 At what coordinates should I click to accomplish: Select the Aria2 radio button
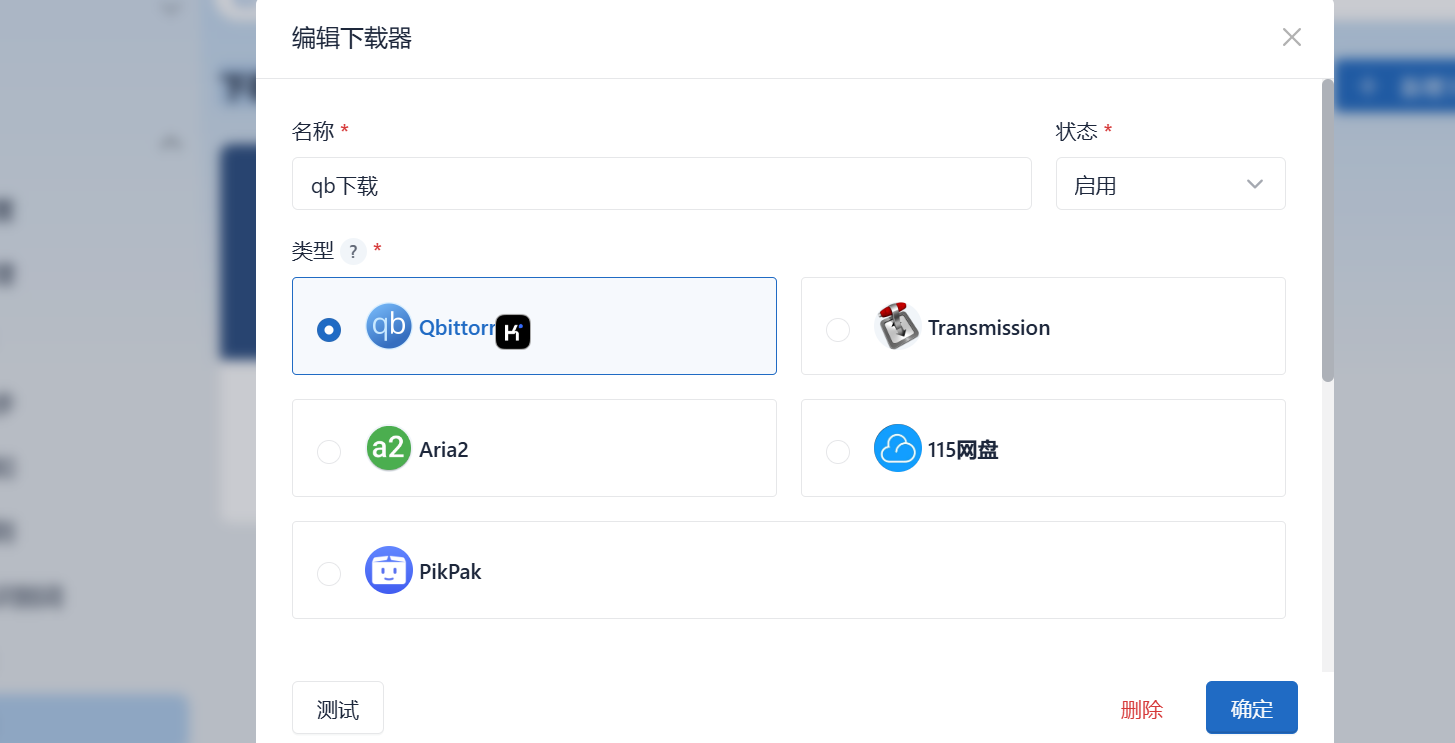pyautogui.click(x=329, y=452)
